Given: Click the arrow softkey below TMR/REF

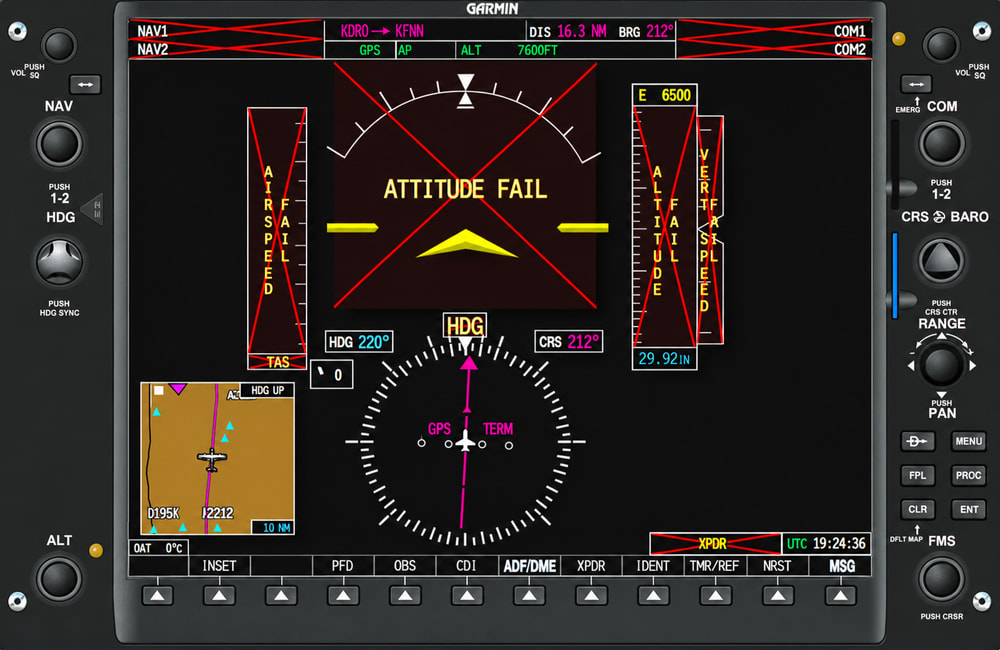Looking at the screenshot, I should (x=716, y=596).
